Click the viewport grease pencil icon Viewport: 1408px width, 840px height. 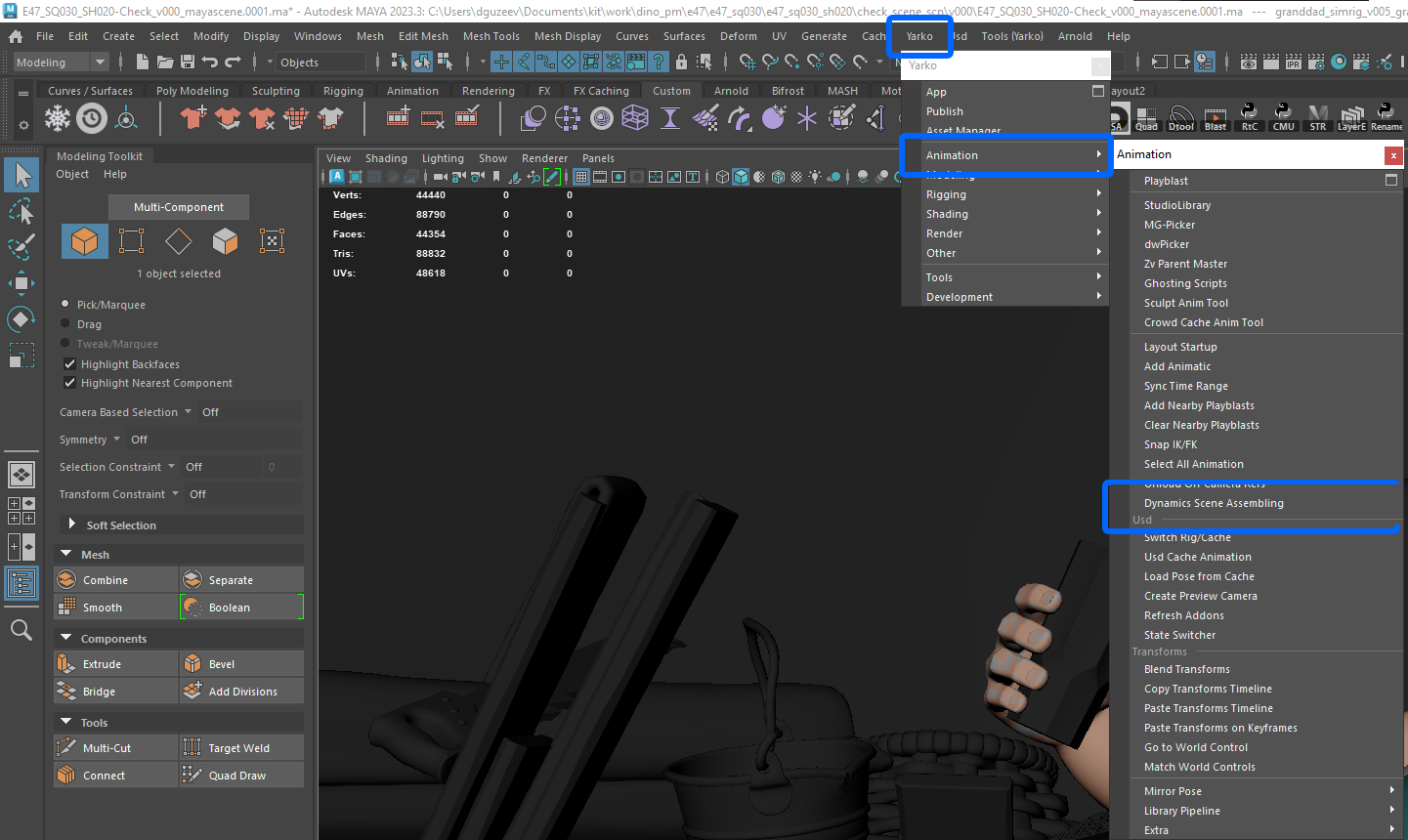tap(552, 177)
